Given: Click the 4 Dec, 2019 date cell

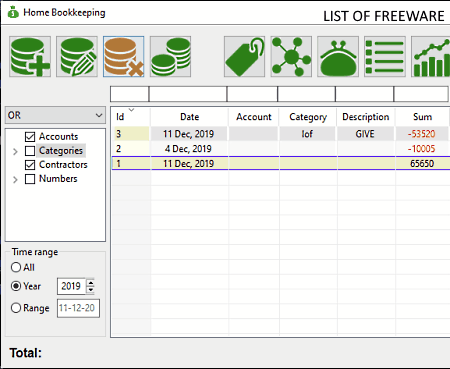Looking at the screenshot, I should point(189,149).
